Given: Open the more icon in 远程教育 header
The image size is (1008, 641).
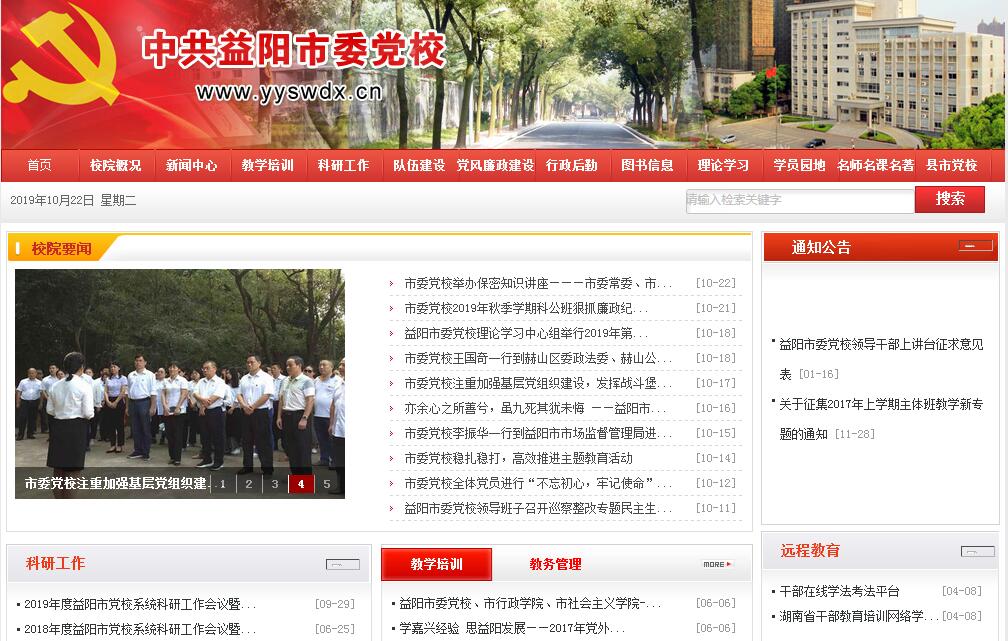Looking at the screenshot, I should pos(978,551).
